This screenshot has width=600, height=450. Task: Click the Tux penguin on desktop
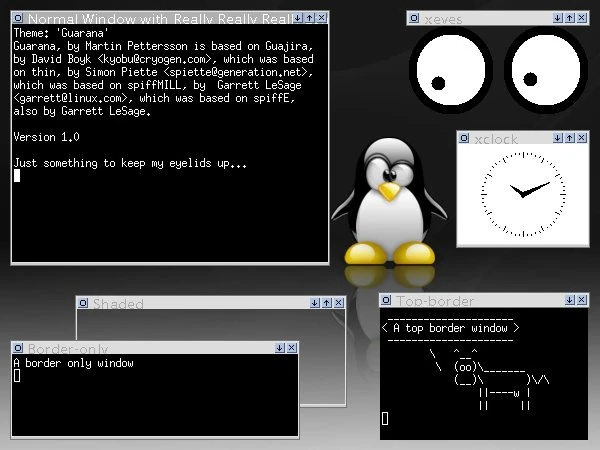390,202
